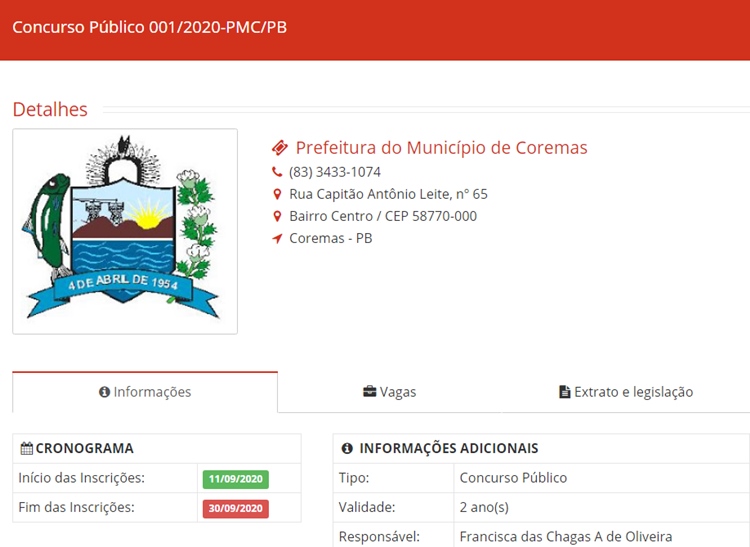Click the navigation arrow icon beside Coremas - PB

pyautogui.click(x=278, y=238)
